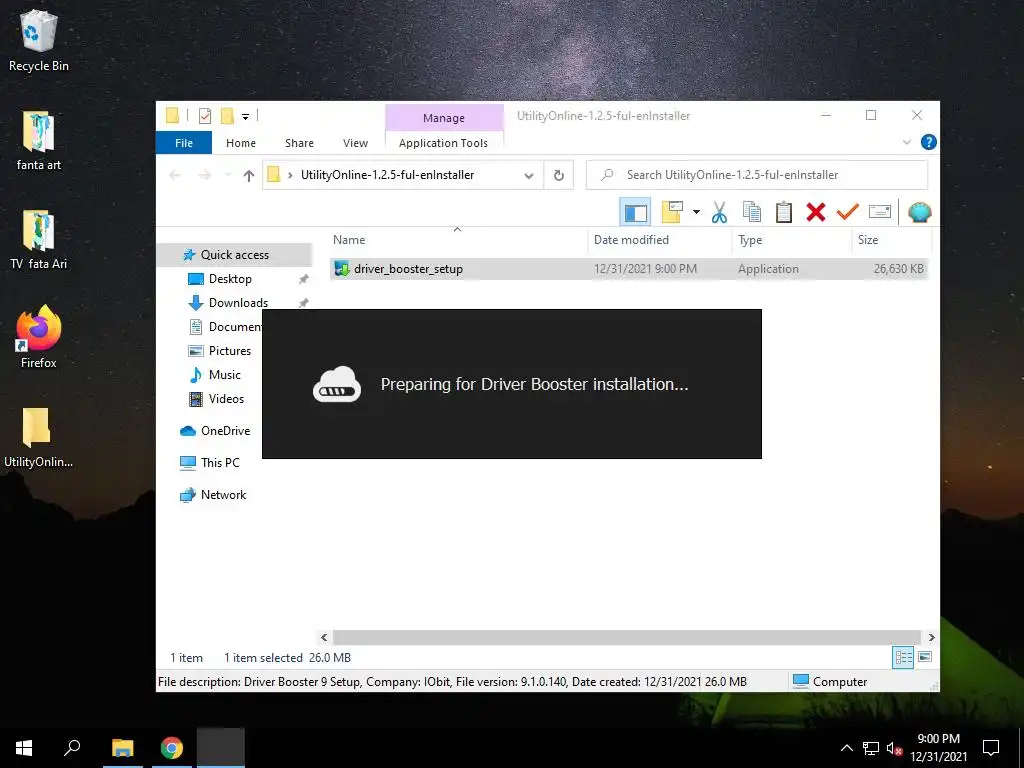Select Network in the navigation pane

pos(223,495)
